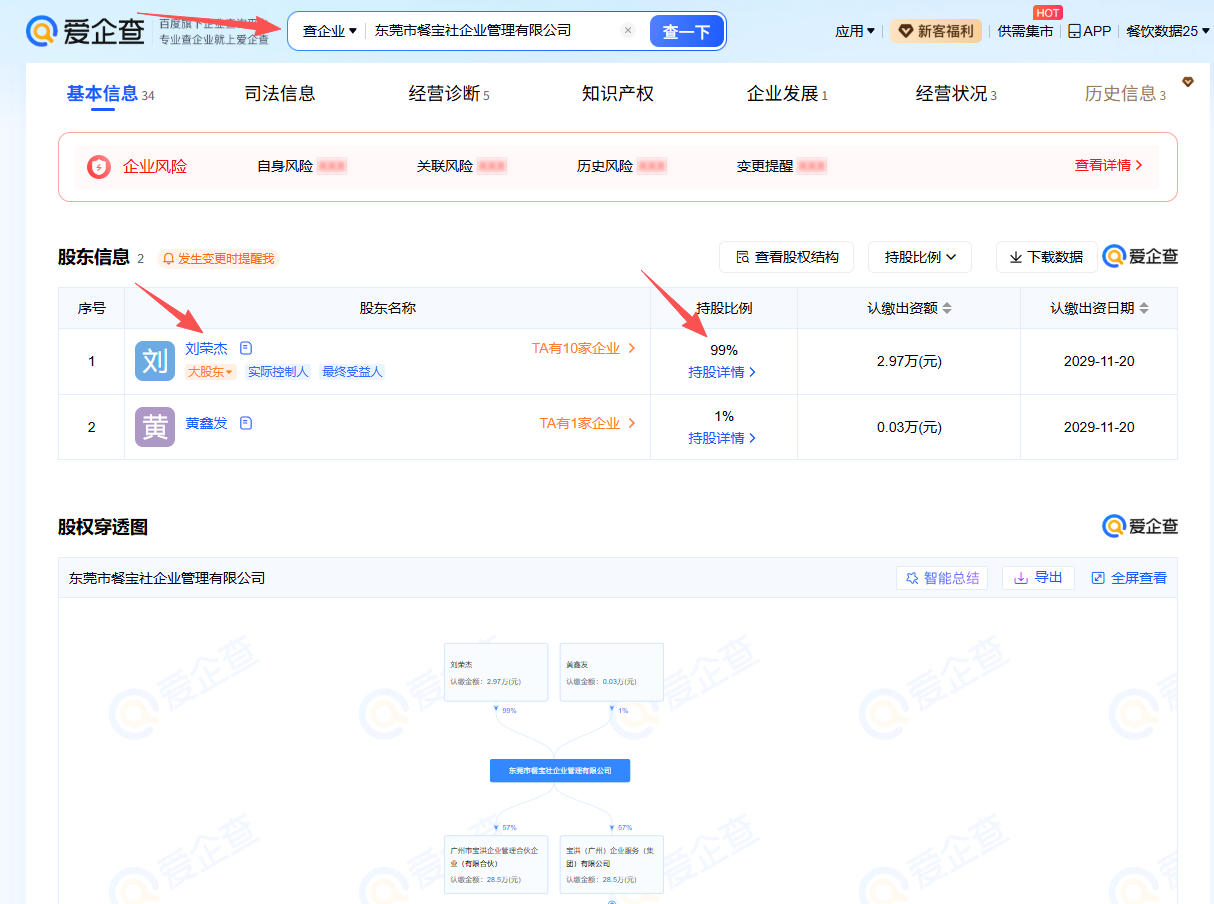Click the 实际控制人 tag
1214x904 pixels.
[278, 372]
